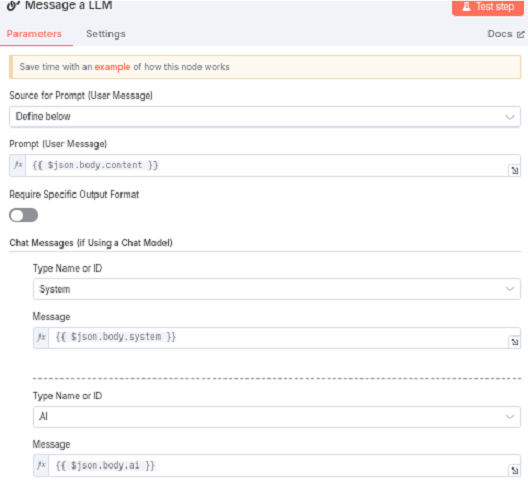This screenshot has height=485, width=528.
Task: Open the System type dropdown
Action: pos(277,289)
